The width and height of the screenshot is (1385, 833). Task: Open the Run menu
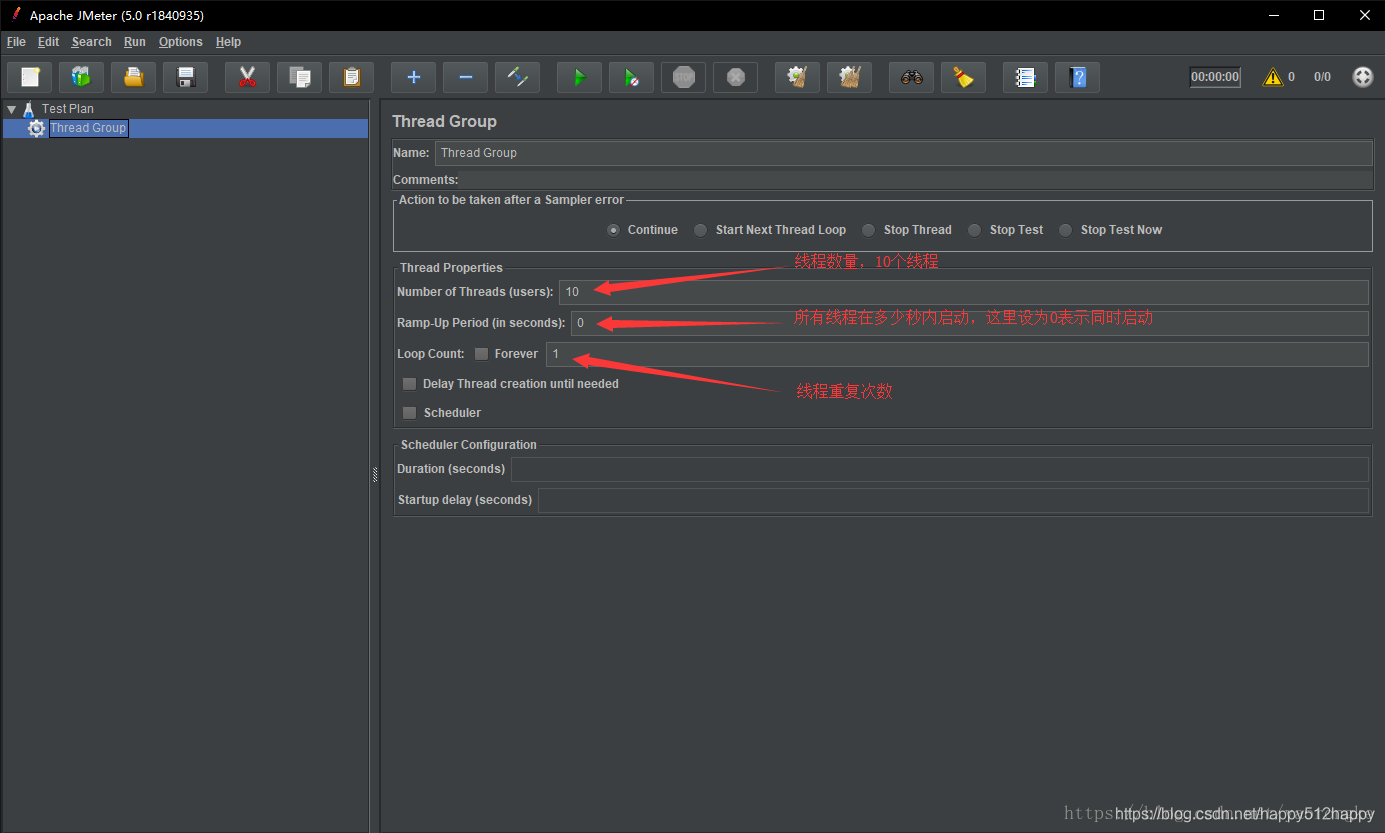pos(135,42)
